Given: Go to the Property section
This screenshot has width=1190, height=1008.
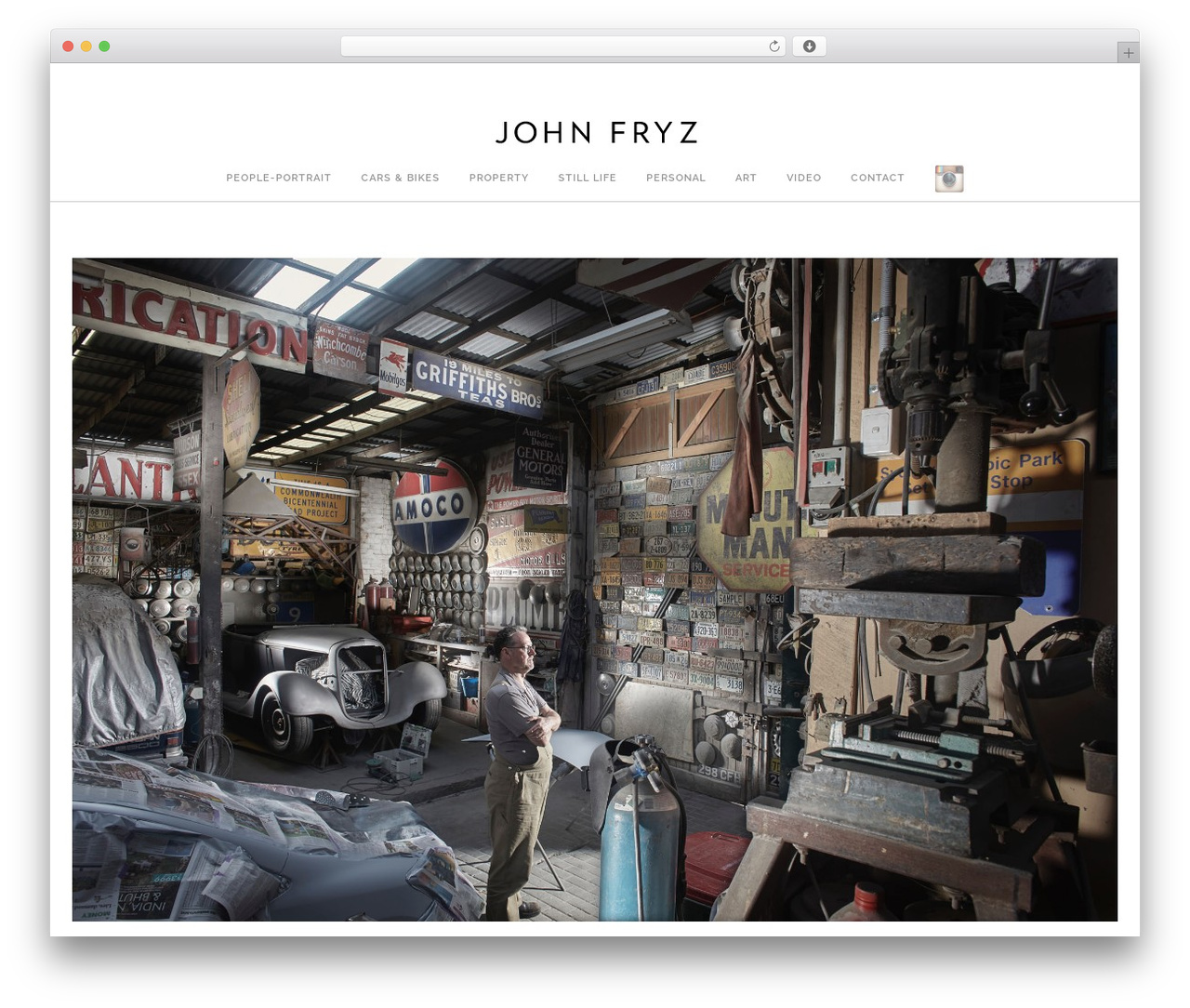Looking at the screenshot, I should pos(498,178).
